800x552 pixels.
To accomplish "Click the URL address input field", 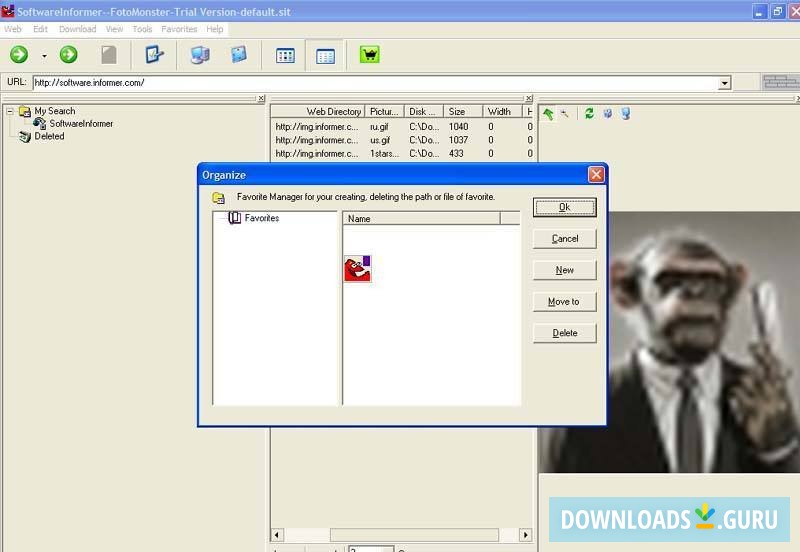I will pyautogui.click(x=376, y=83).
